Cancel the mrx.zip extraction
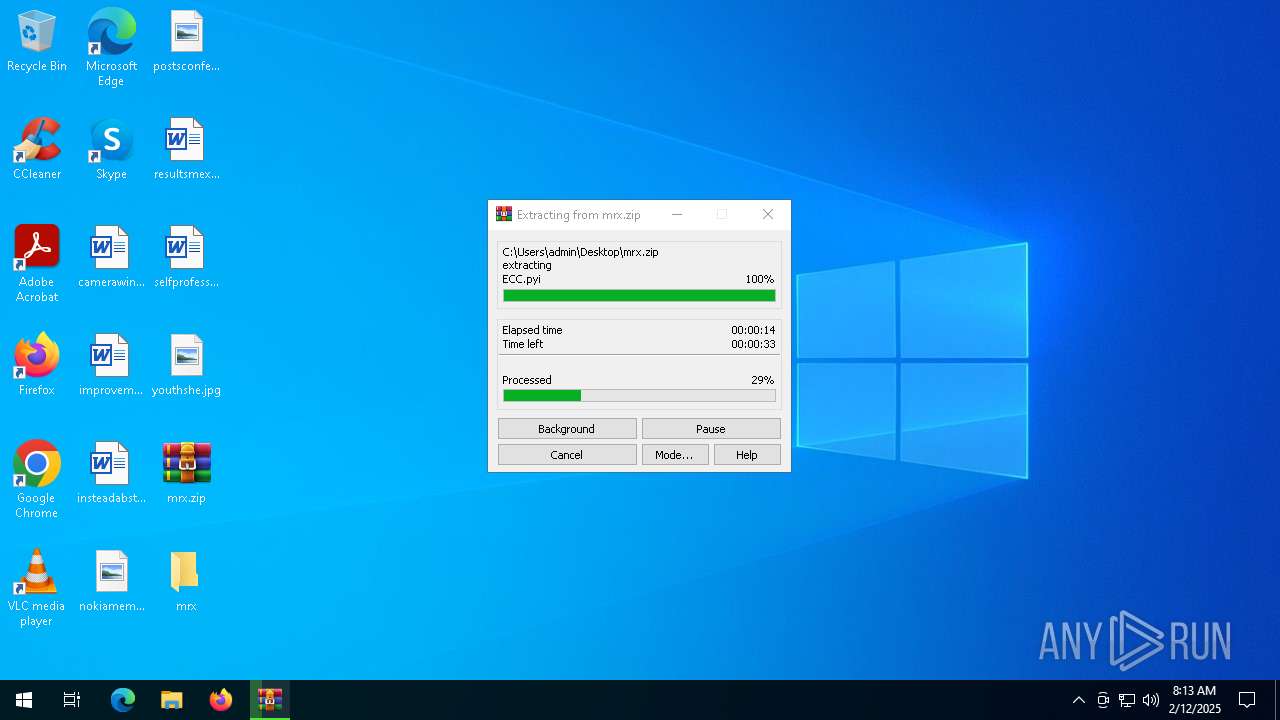Screen dimensions: 1280x720 pos(567,455)
